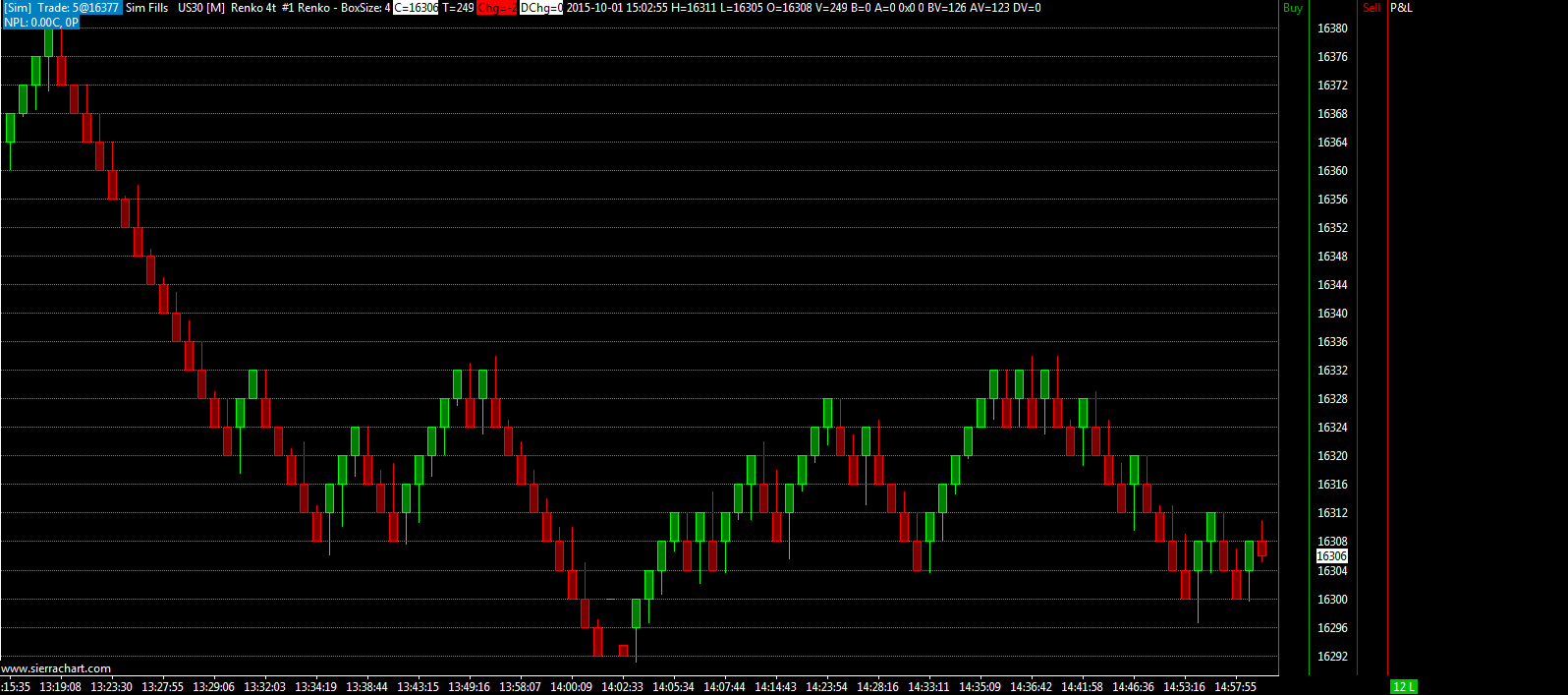
Task: Click the highlighted C=16306 close value
Action: pyautogui.click(x=416, y=8)
